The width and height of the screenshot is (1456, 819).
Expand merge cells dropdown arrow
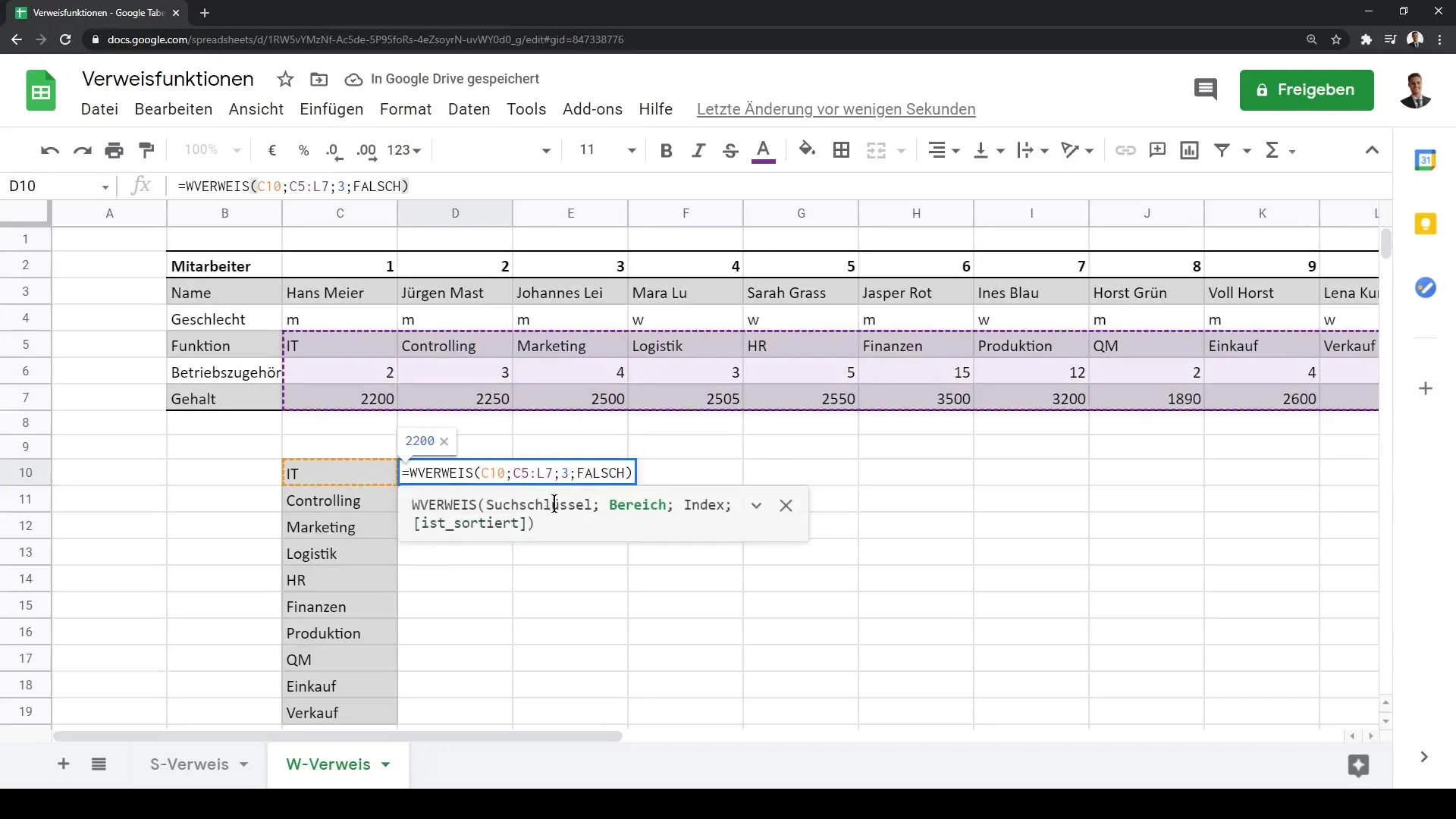point(902,151)
